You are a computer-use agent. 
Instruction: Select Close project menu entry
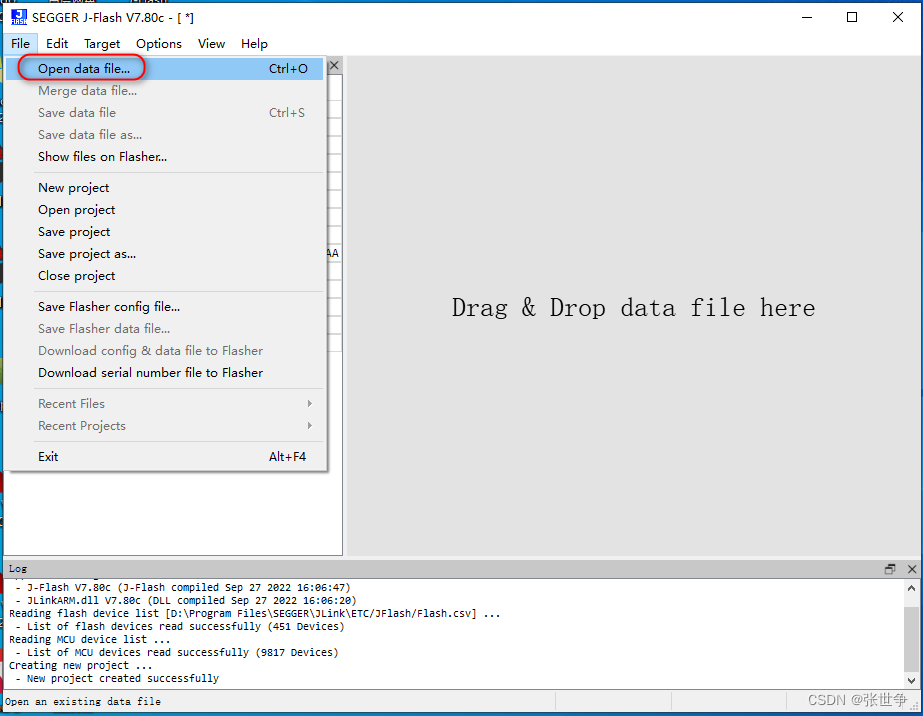(x=165, y=276)
